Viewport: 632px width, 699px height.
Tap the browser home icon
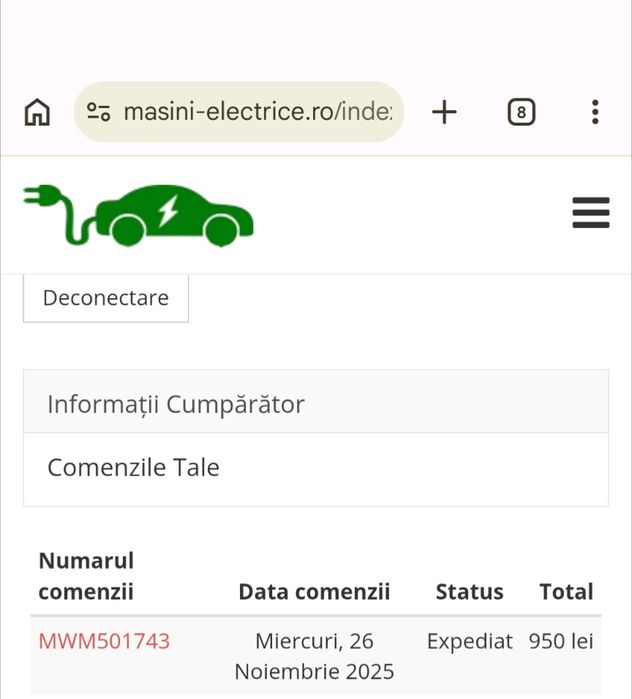tap(37, 112)
